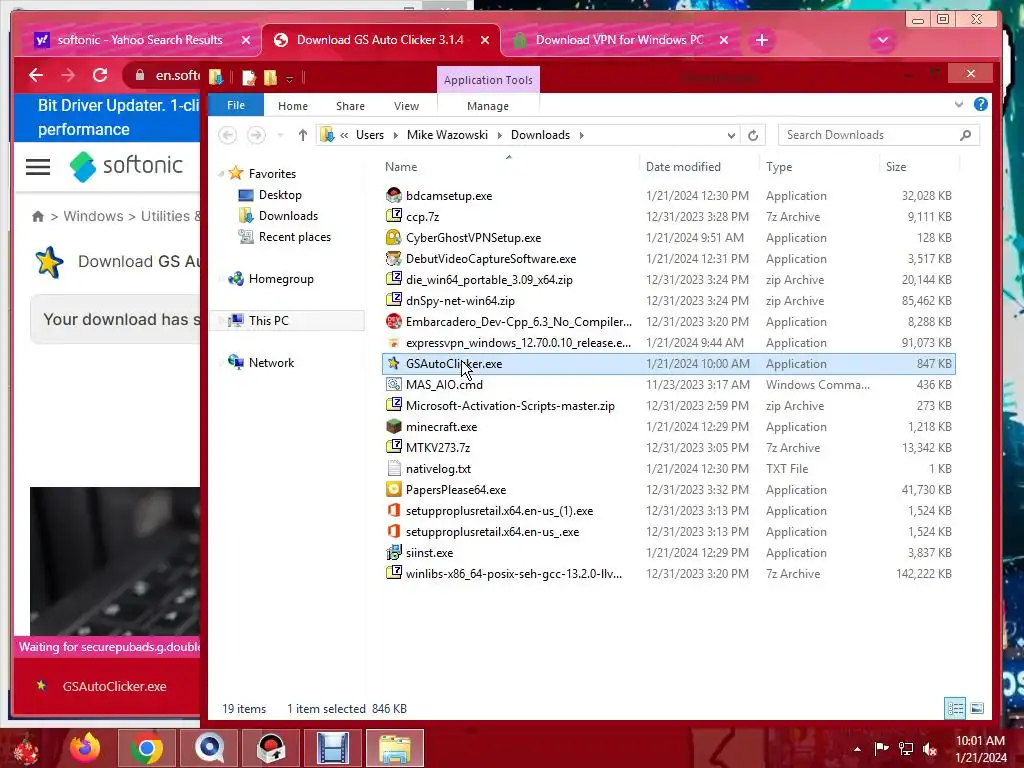Viewport: 1024px width, 768px height.
Task: Go up one folder level arrow
Action: (302, 135)
